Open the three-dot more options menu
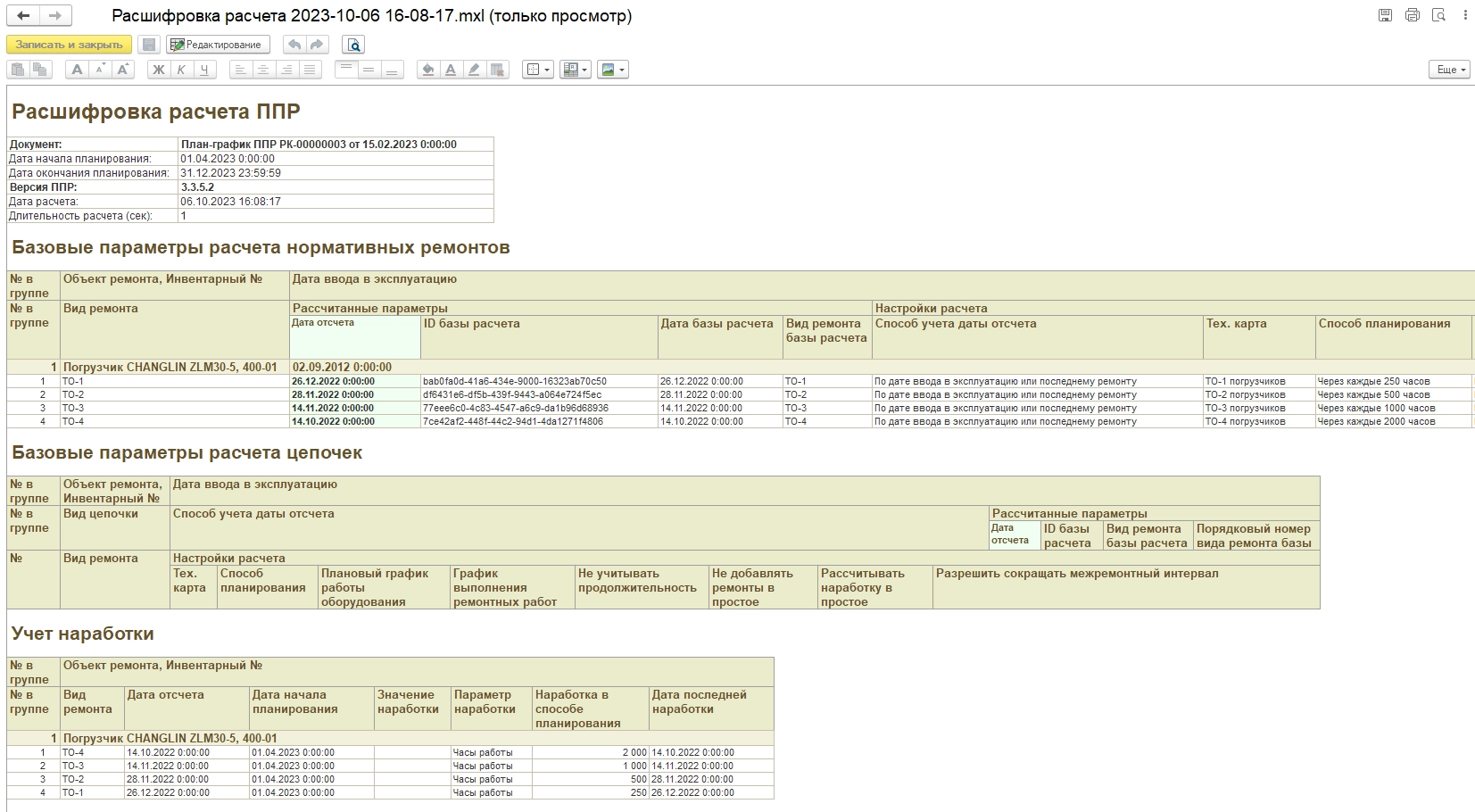Image resolution: width=1475 pixels, height=812 pixels. (1466, 15)
